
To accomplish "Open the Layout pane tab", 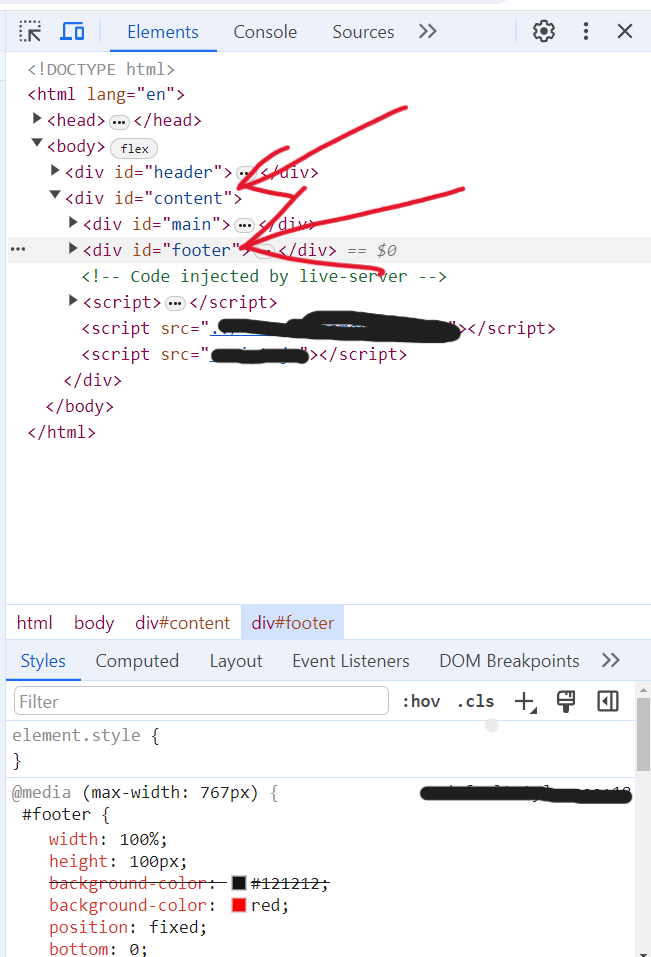I will 236,661.
